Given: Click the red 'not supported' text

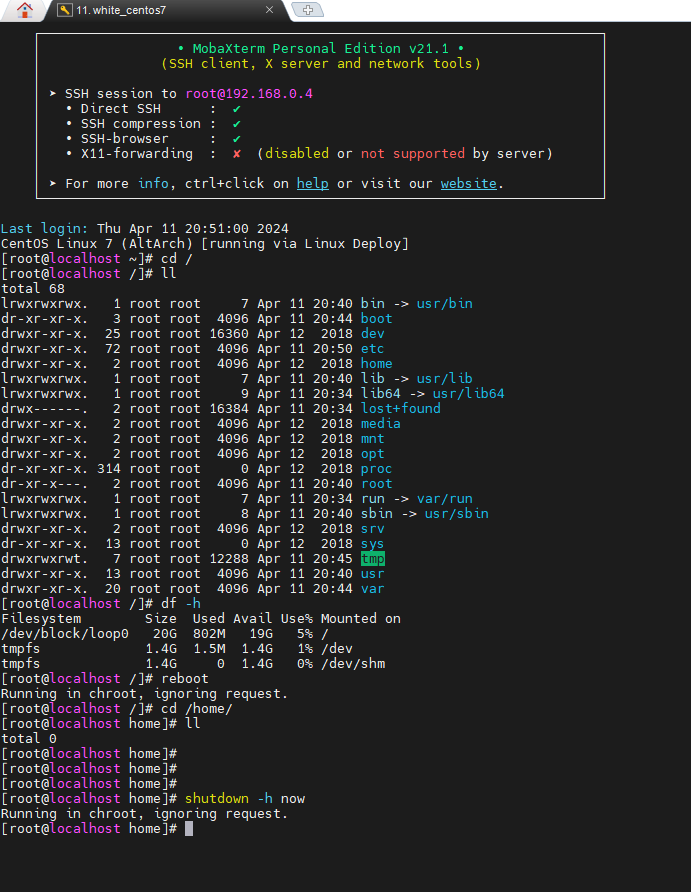Looking at the screenshot, I should pyautogui.click(x=413, y=154).
